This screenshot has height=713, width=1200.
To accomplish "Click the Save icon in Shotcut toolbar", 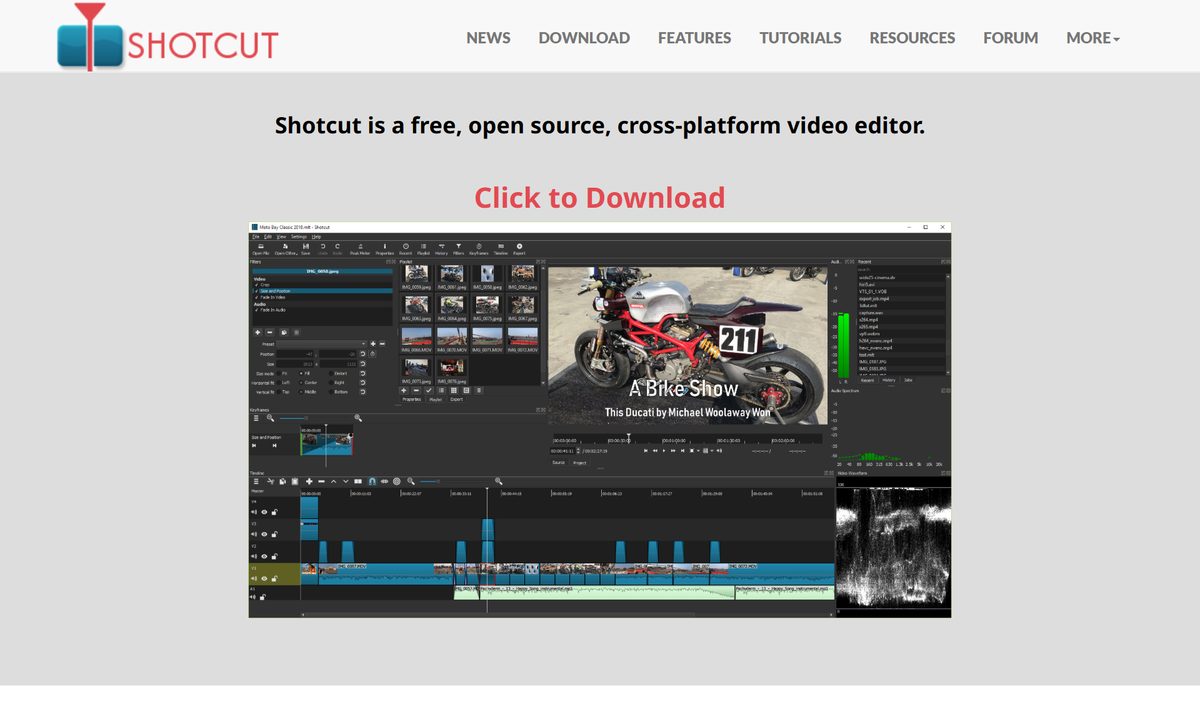I will point(306,246).
